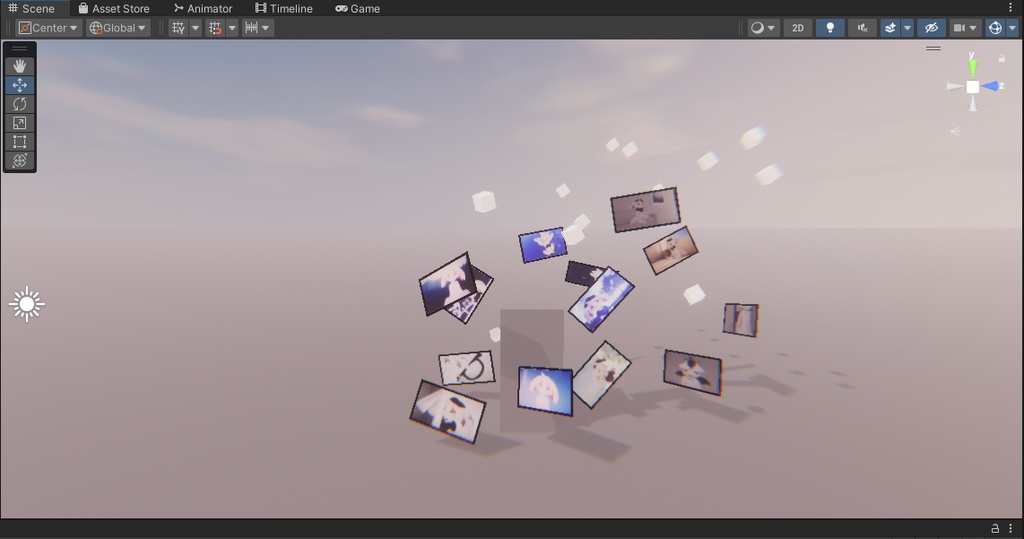
Task: Toggle hidden objects scene visibility
Action: point(931,28)
